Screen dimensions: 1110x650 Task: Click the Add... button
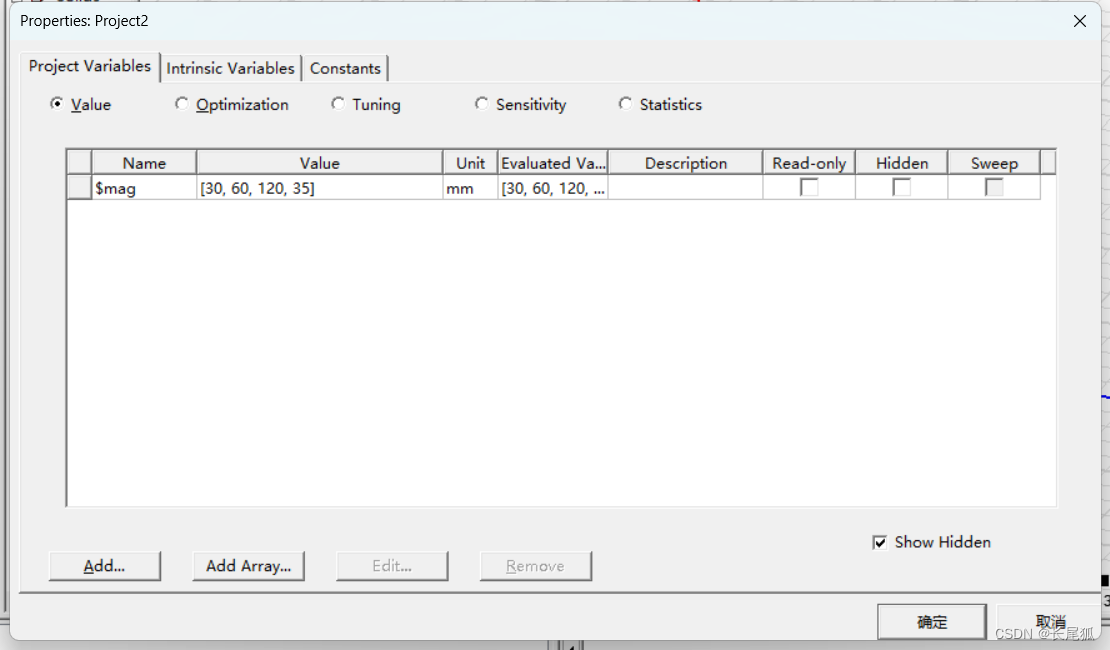coord(104,566)
